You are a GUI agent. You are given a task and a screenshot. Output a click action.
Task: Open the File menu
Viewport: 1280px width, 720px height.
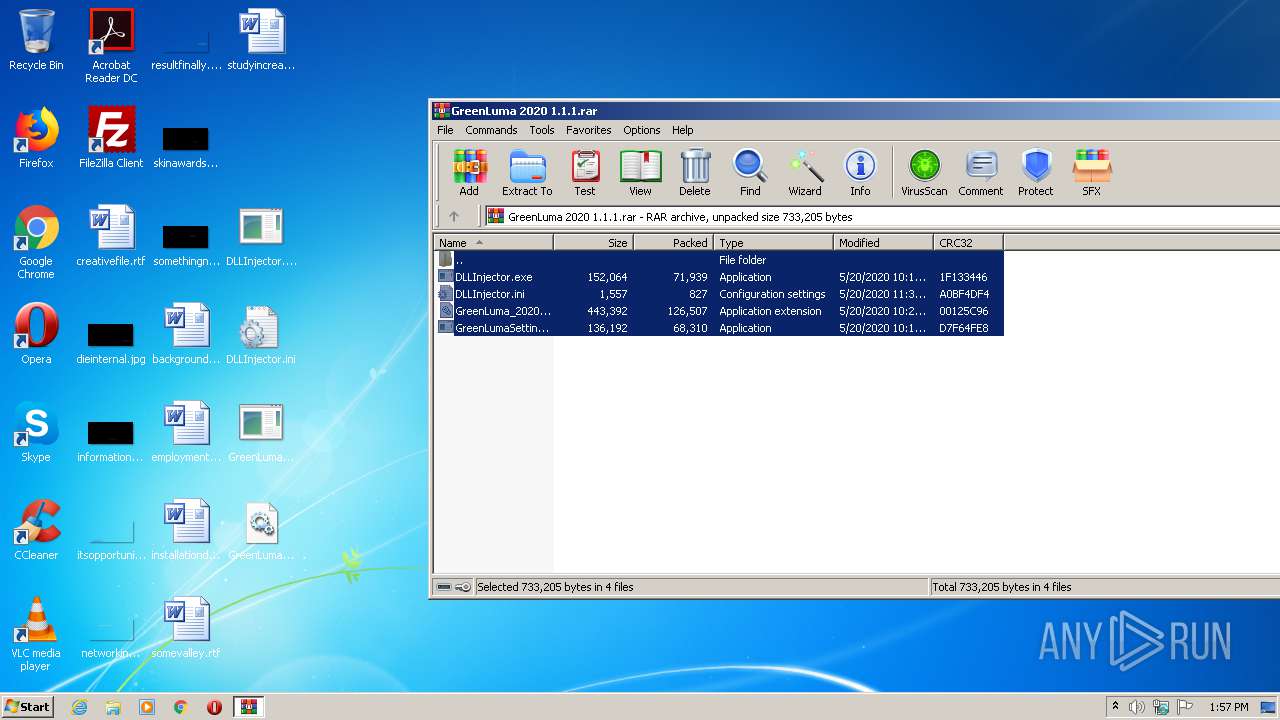click(x=445, y=130)
